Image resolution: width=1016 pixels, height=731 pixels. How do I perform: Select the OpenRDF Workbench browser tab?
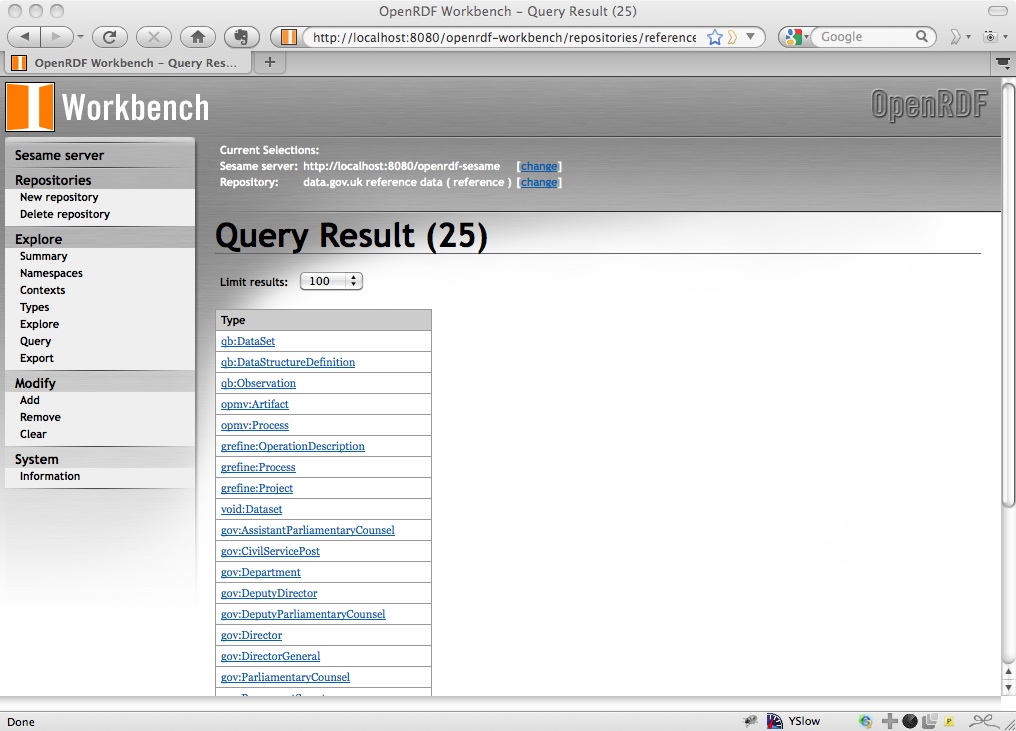128,63
